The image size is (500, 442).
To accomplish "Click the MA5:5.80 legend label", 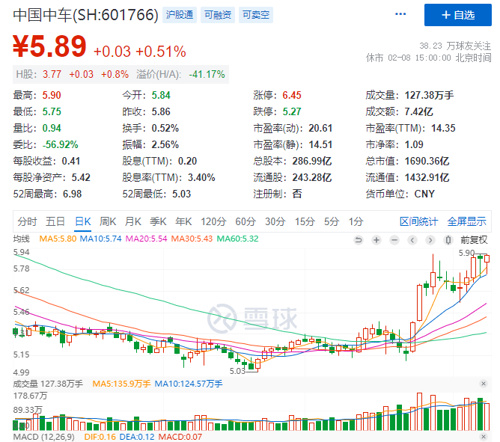I will pos(58,239).
